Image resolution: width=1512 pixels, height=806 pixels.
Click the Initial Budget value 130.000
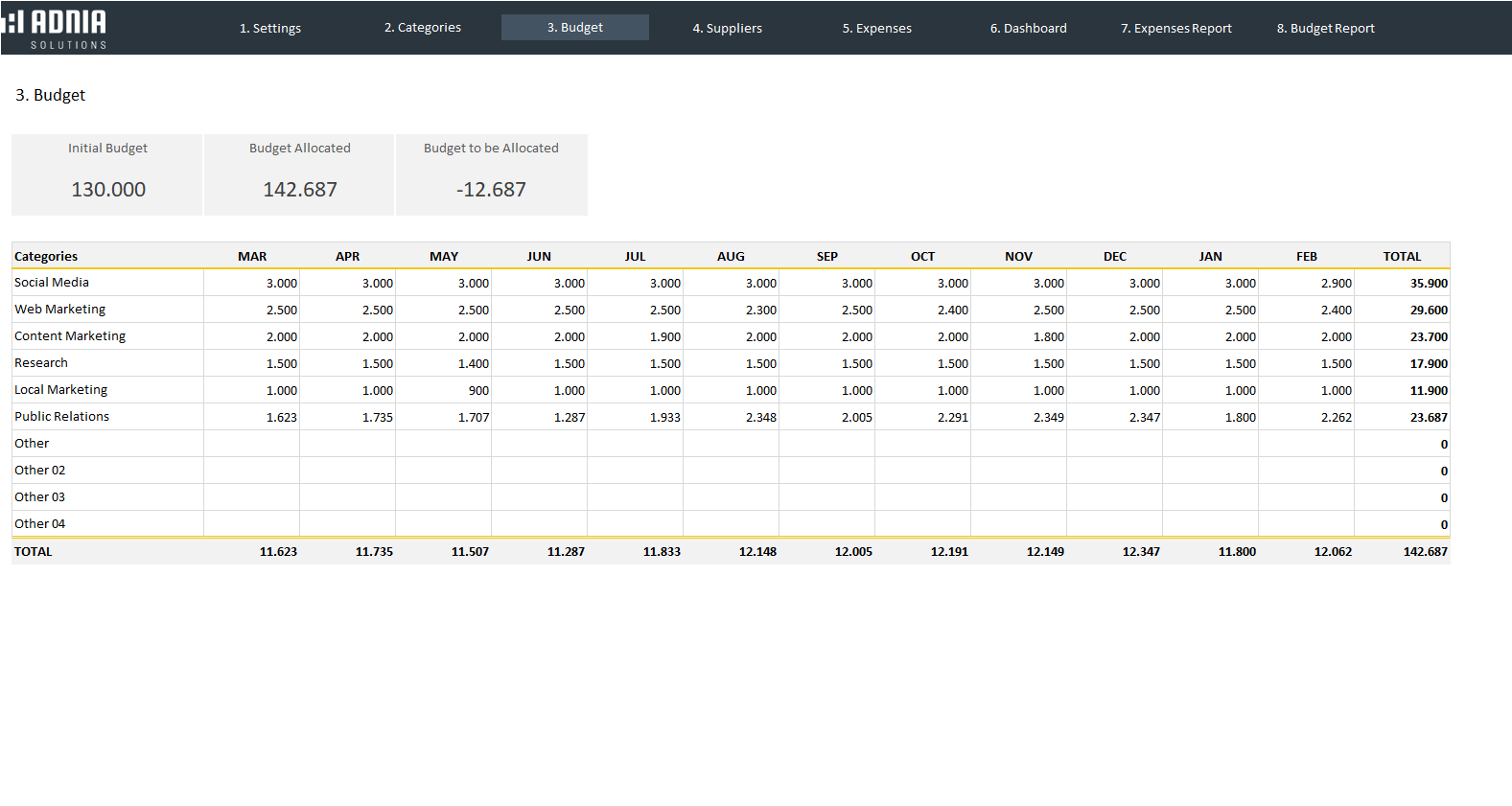click(108, 190)
